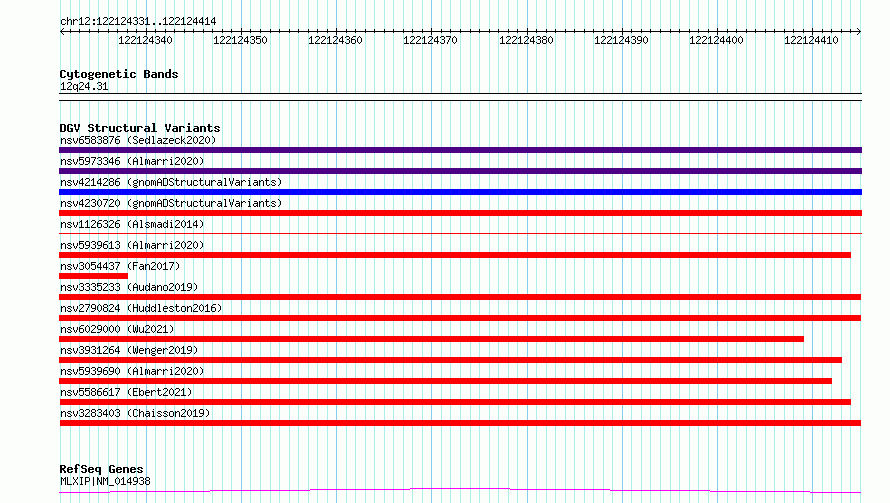Click the red bar for nsv3335233
This screenshot has width=890, height=503.
coord(460,297)
